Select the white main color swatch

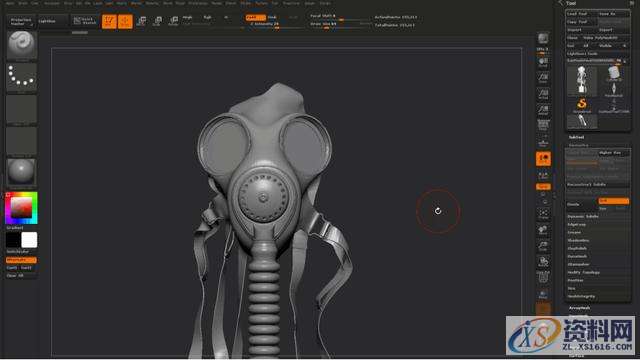pyautogui.click(x=29, y=240)
